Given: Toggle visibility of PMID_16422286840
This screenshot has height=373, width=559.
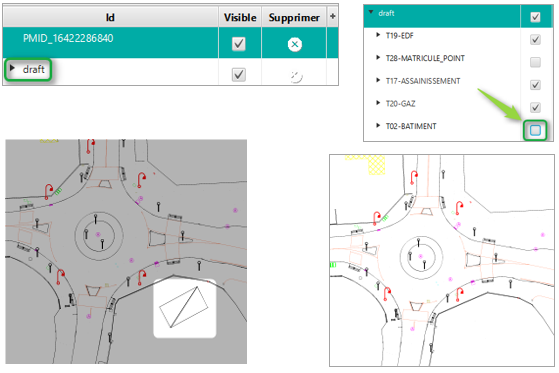Looking at the screenshot, I should (239, 44).
